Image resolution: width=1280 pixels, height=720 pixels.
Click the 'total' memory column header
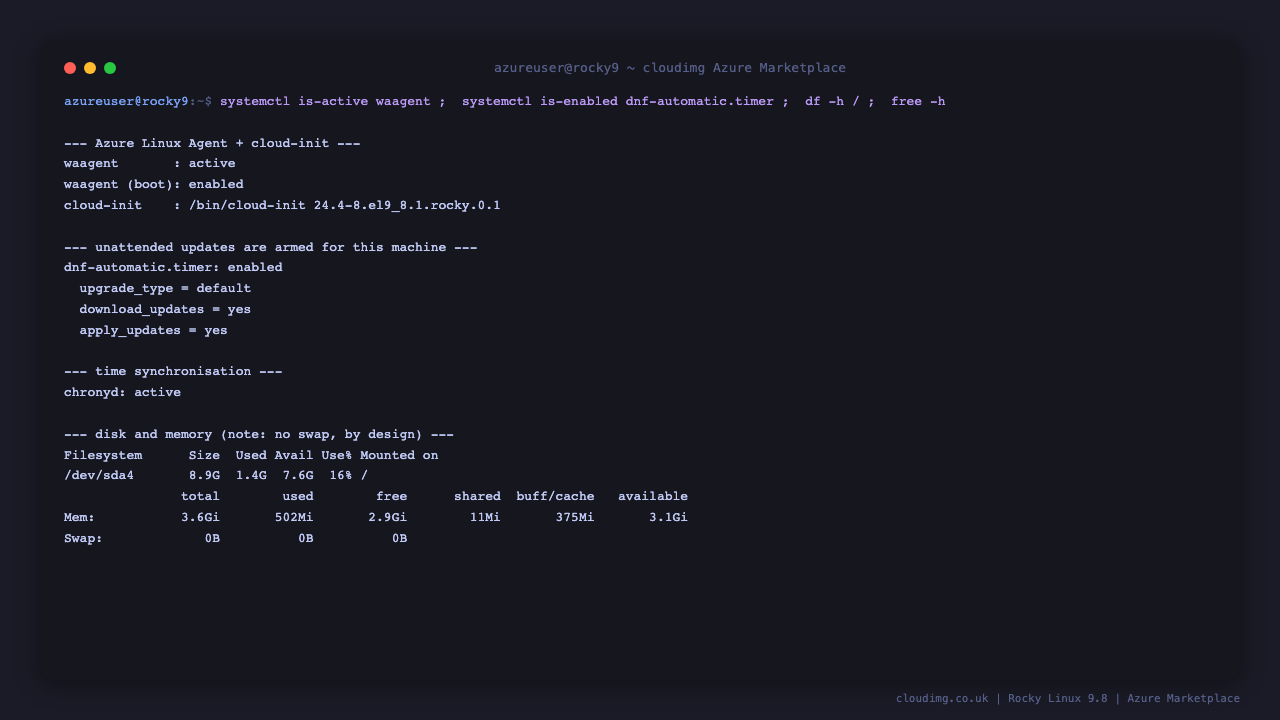pyautogui.click(x=200, y=496)
